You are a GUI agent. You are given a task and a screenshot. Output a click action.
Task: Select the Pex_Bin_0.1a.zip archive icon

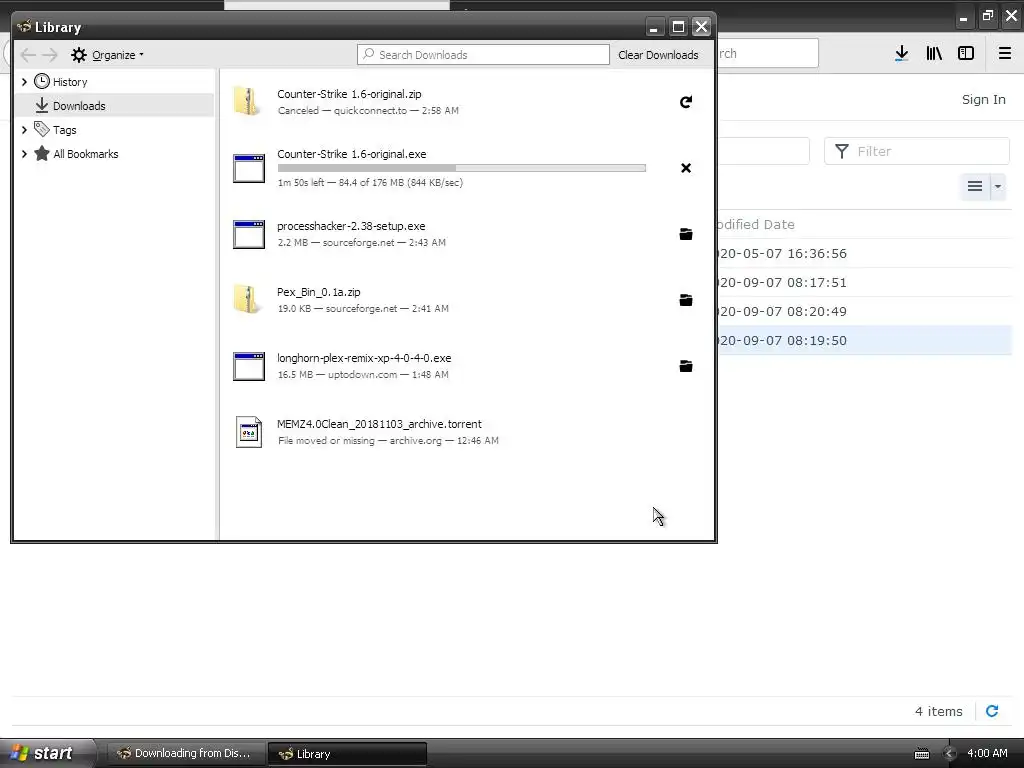[x=248, y=300]
